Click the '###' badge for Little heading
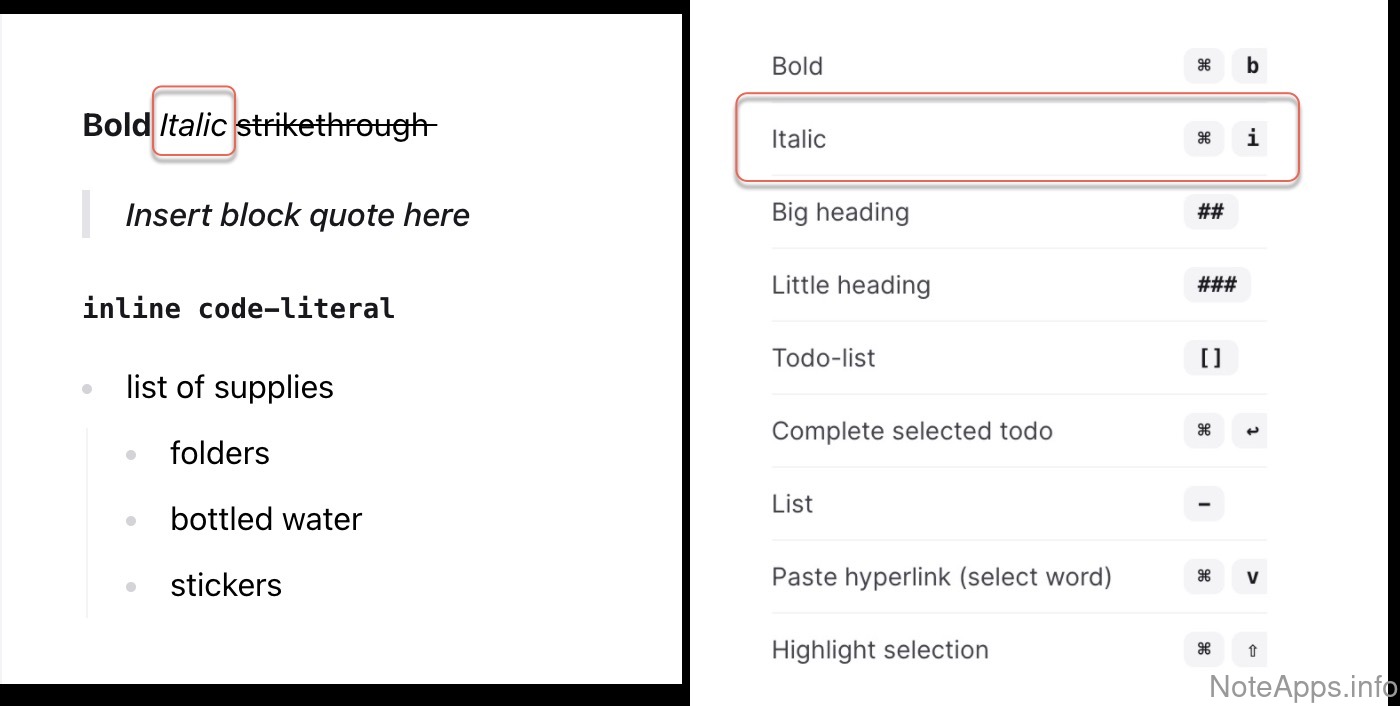Screen dimensions: 1400x706 coord(1217,285)
